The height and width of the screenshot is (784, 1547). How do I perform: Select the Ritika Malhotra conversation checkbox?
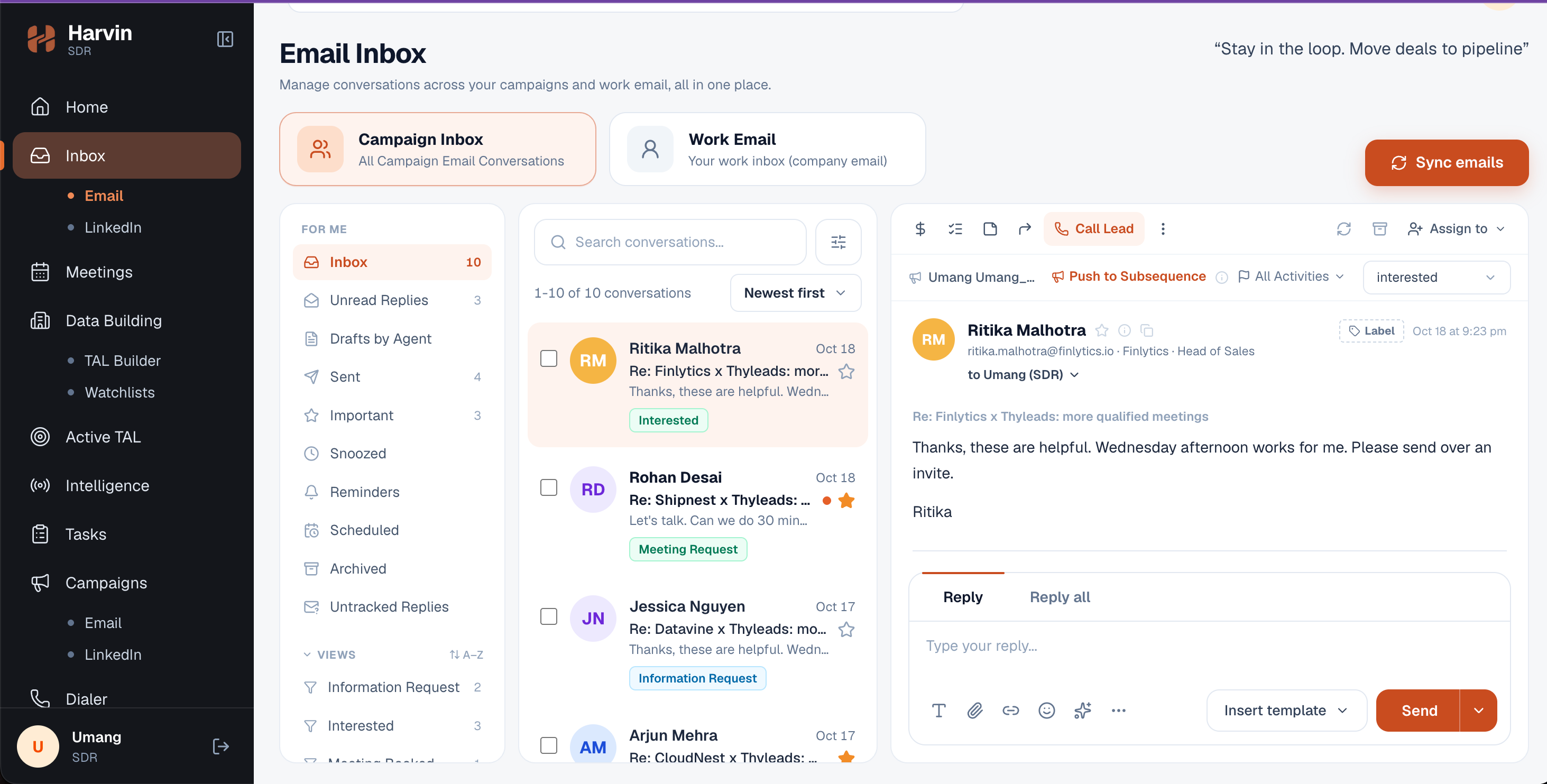tap(548, 358)
